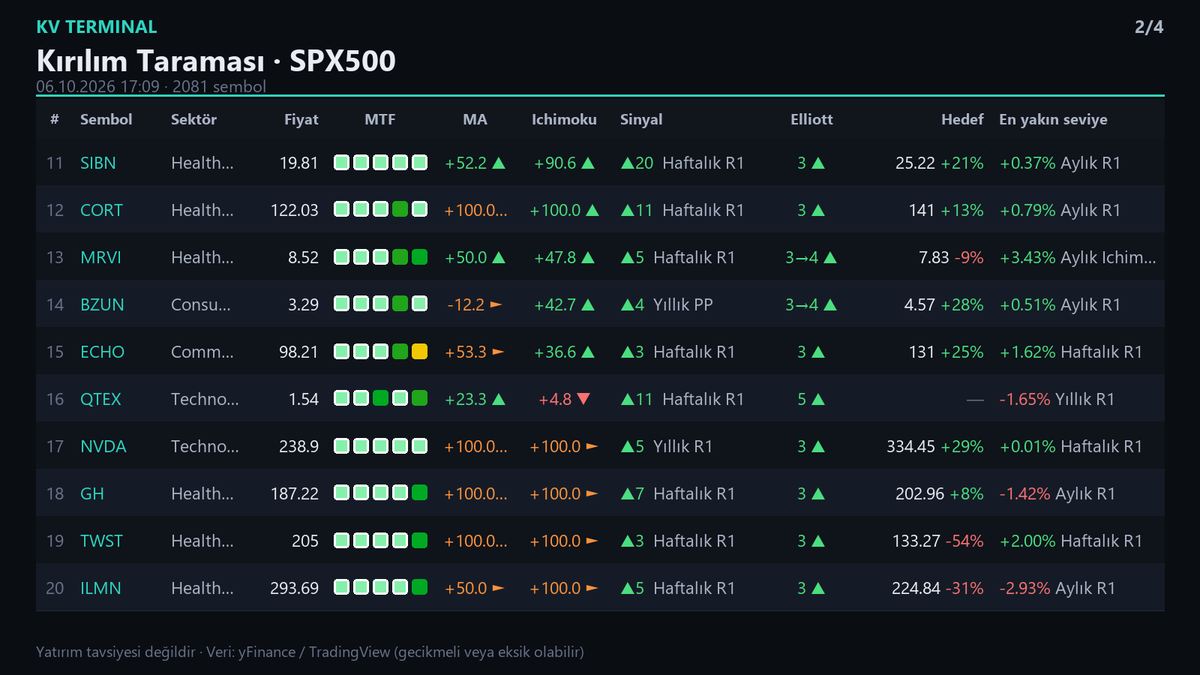Click the Elliott 3→4 arrow in MRVI row
The height and width of the screenshot is (675, 1200).
tap(811, 257)
